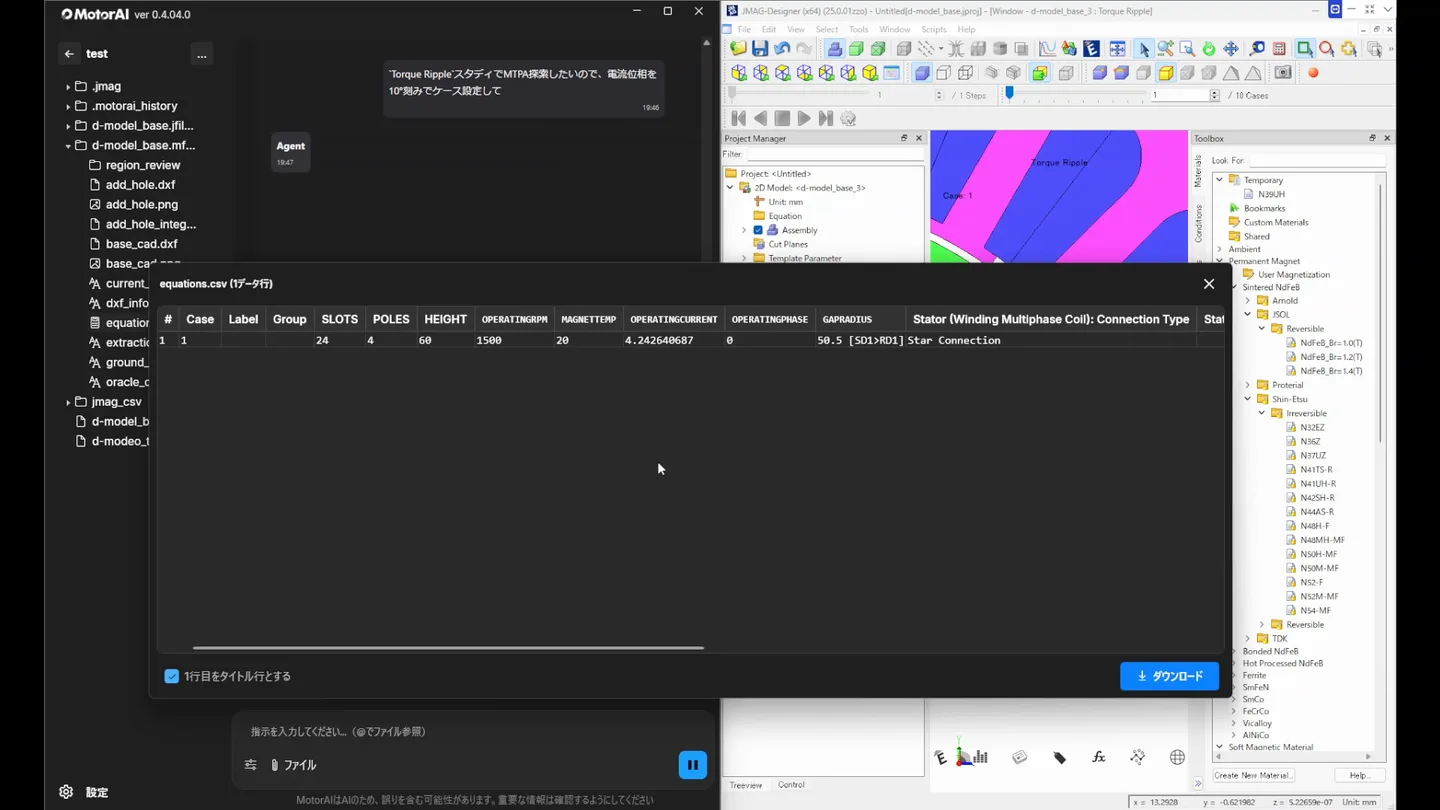The width and height of the screenshot is (1440, 810).
Task: Click the tag icon below JMAG viewport
Action: point(1059,757)
